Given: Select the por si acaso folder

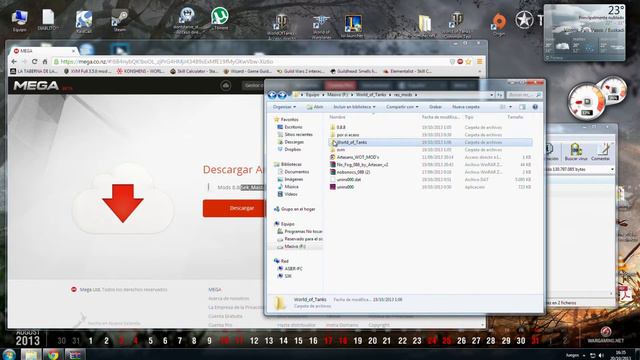Looking at the screenshot, I should click(431, 135).
